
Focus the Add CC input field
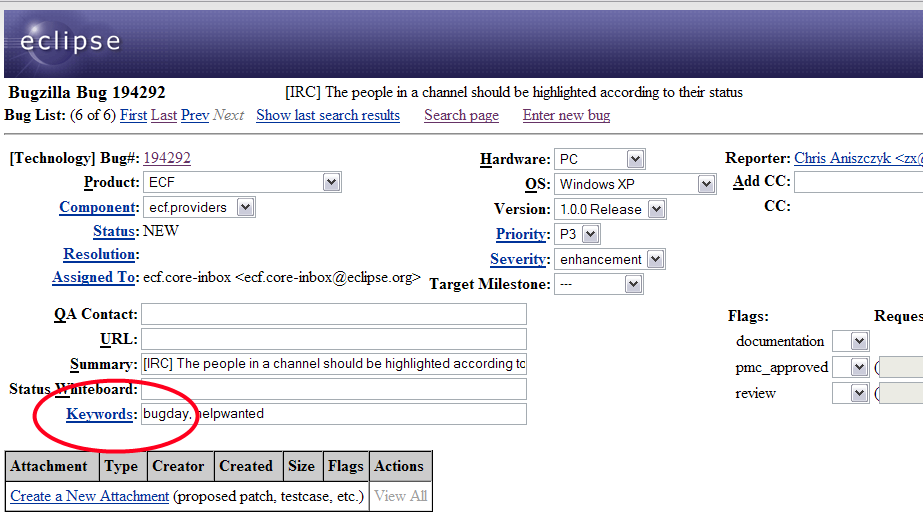pos(859,182)
